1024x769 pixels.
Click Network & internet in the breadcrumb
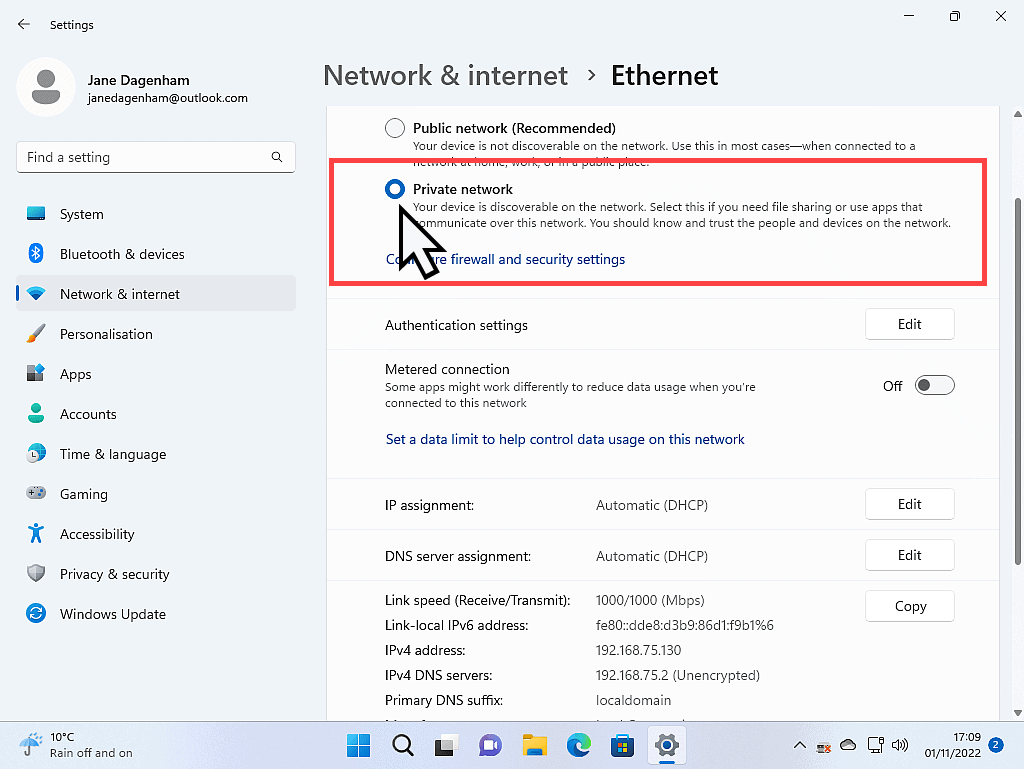click(x=445, y=75)
